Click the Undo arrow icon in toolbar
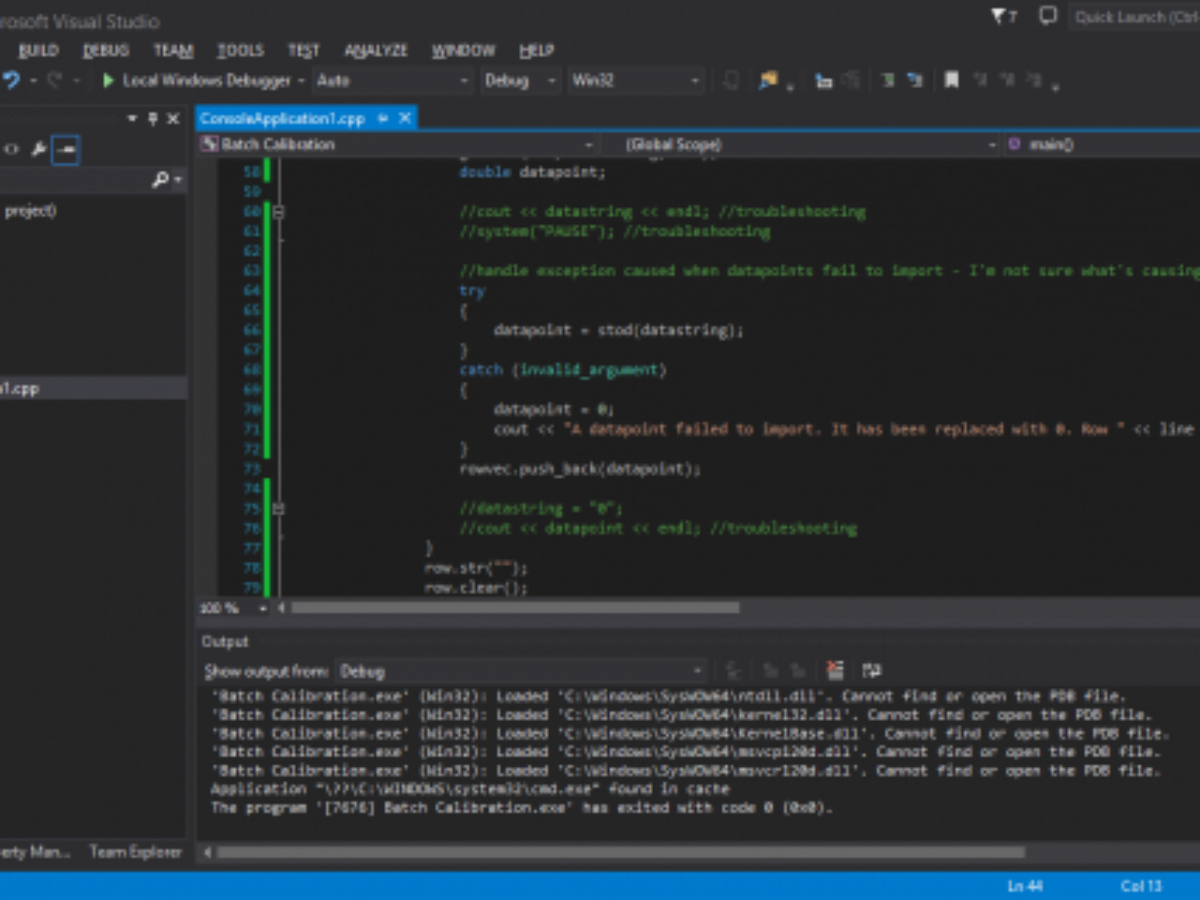This screenshot has width=1200, height=900. pyautogui.click(x=11, y=80)
